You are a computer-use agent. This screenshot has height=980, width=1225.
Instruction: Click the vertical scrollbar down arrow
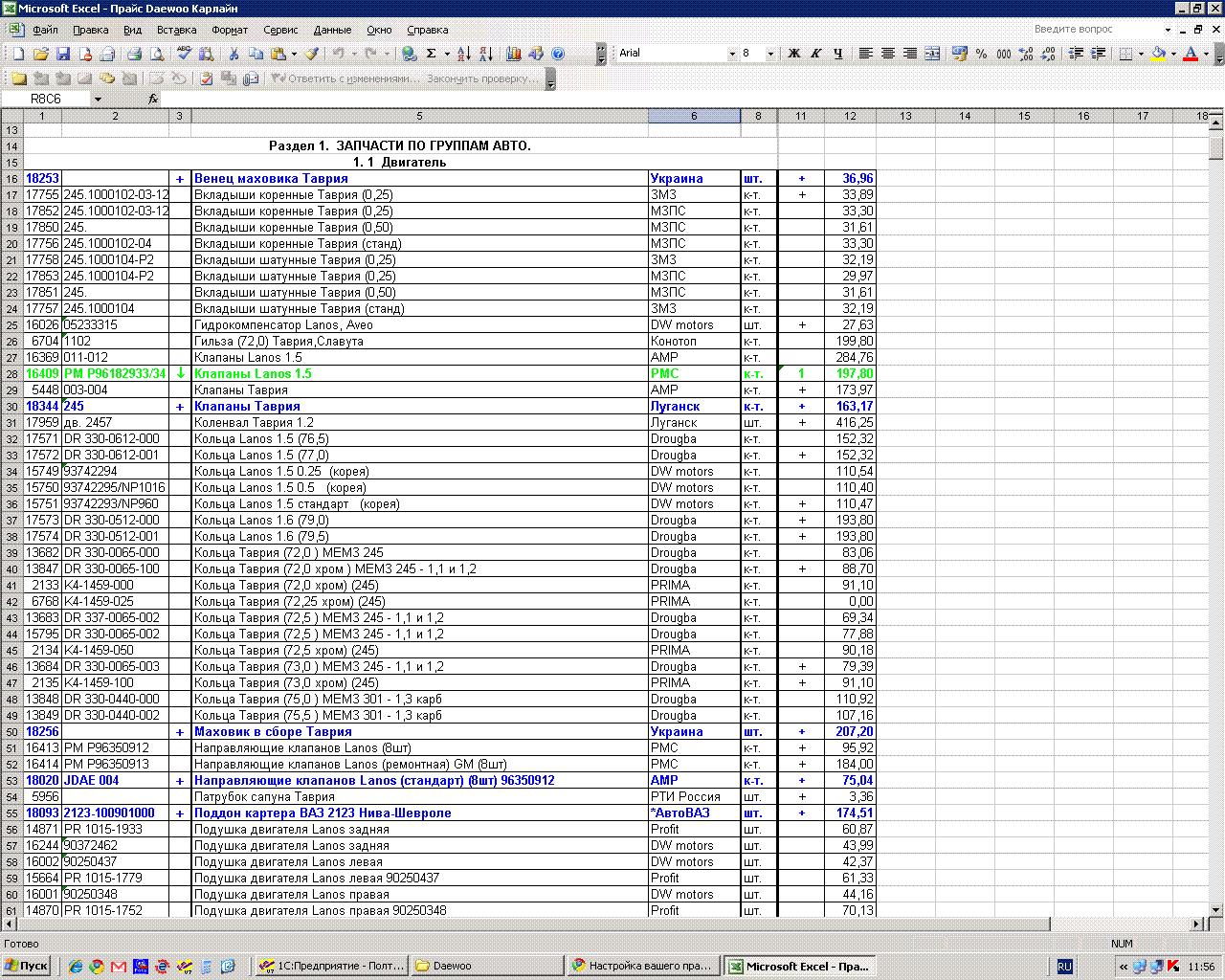[1216, 909]
